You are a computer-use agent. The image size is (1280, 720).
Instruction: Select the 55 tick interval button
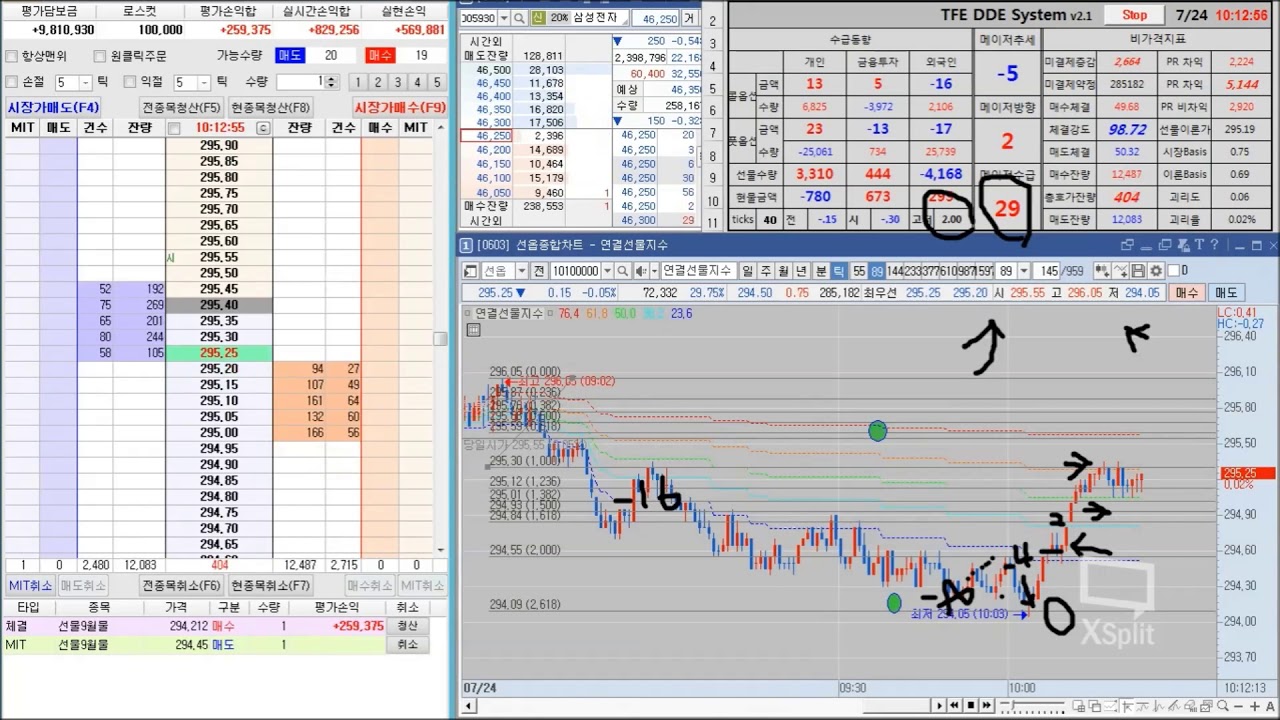pyautogui.click(x=858, y=270)
